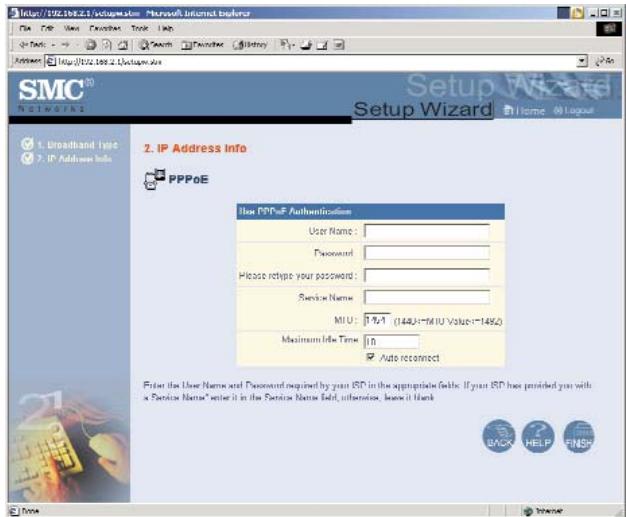Open the Search pane from toolbar
The image size is (626, 517).
[x=155, y=45]
